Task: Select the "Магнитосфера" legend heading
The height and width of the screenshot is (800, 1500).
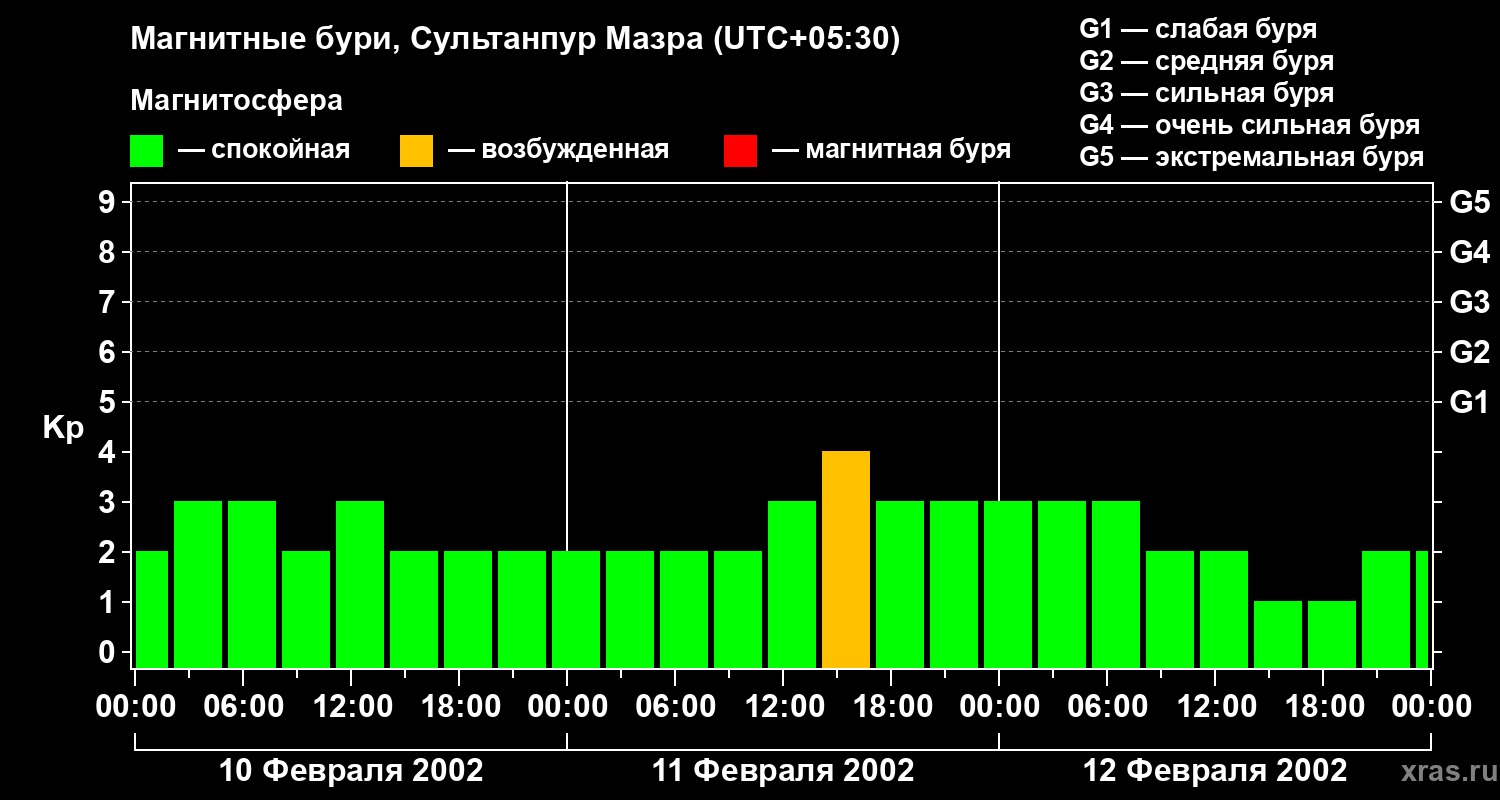Action: coord(236,101)
